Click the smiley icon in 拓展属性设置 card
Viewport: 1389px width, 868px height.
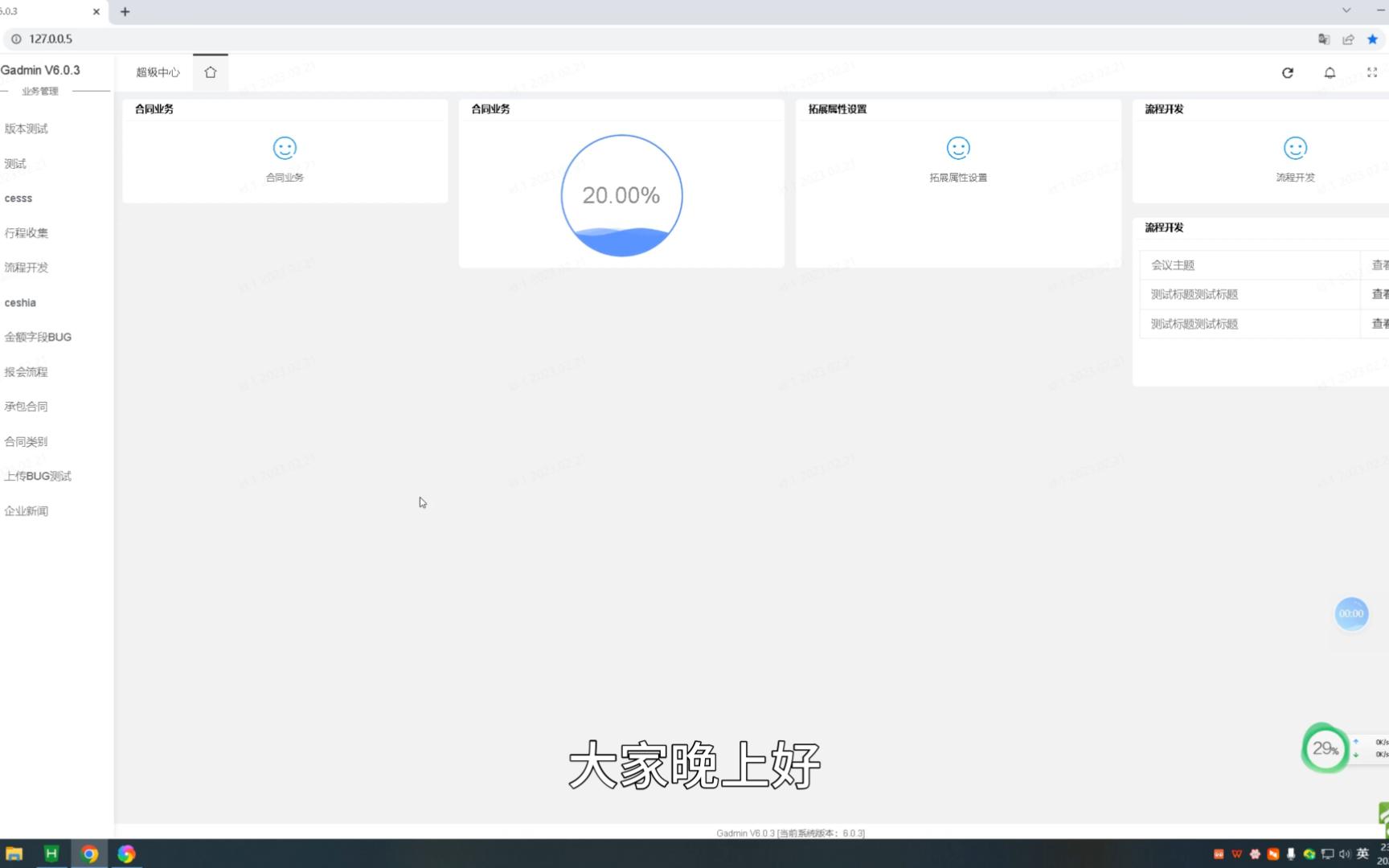pyautogui.click(x=958, y=148)
